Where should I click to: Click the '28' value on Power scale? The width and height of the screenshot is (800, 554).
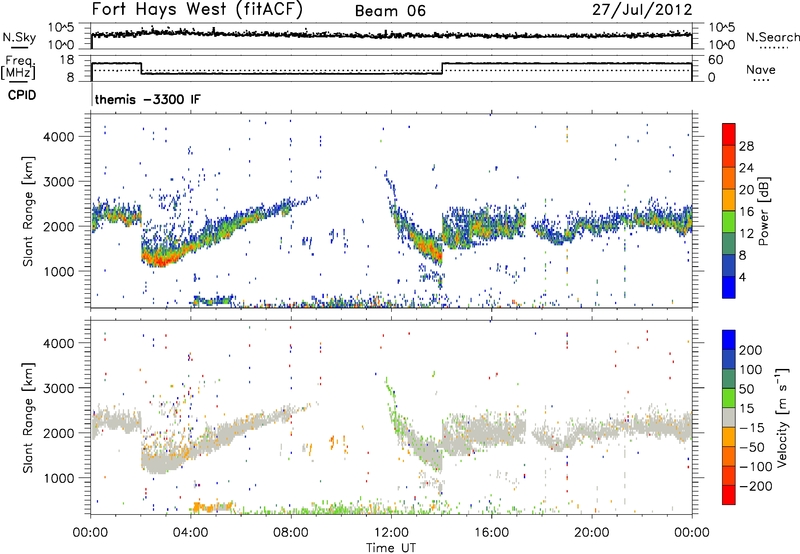tap(746, 146)
